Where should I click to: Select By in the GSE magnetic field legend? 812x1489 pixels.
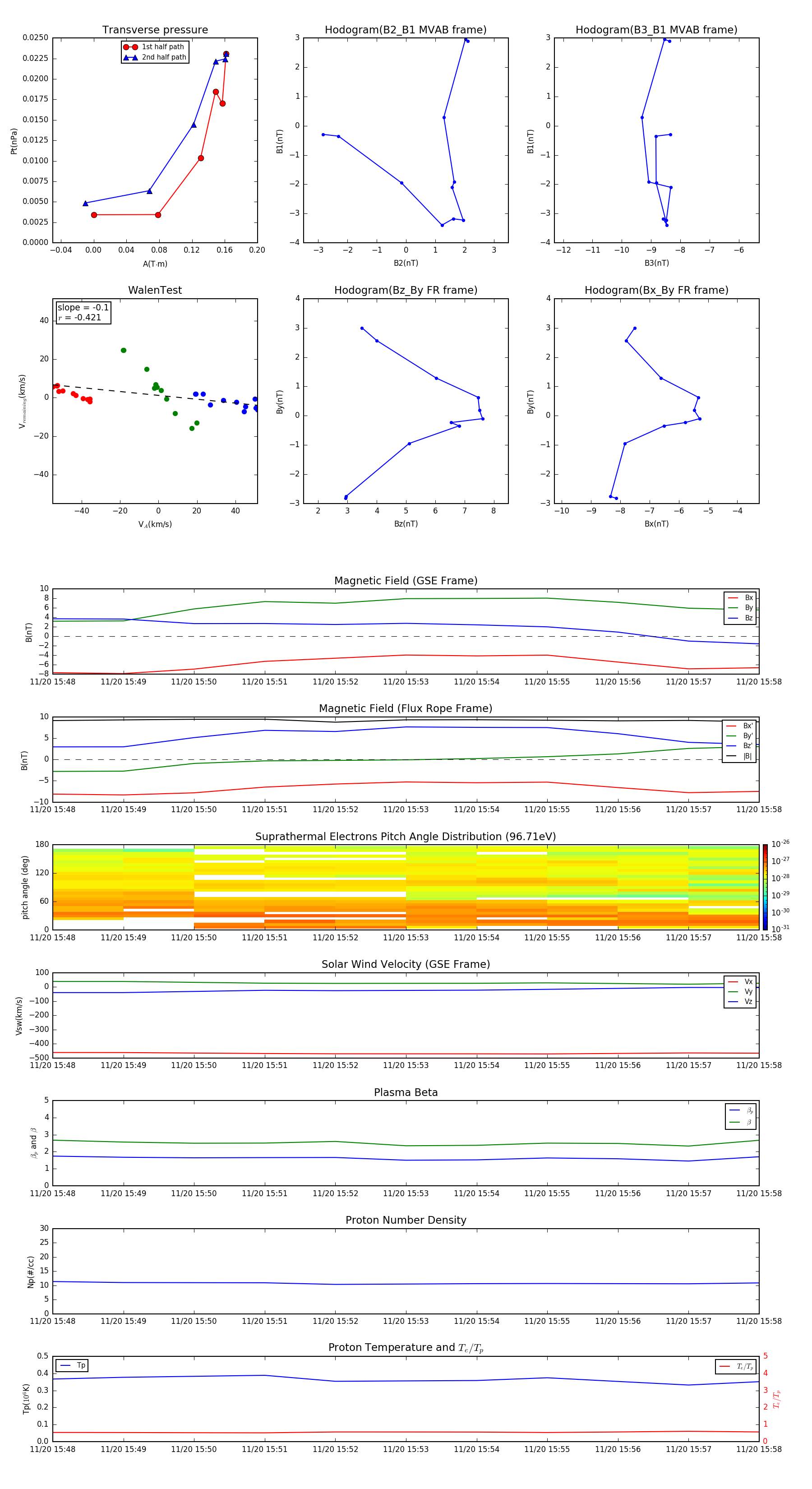point(740,607)
